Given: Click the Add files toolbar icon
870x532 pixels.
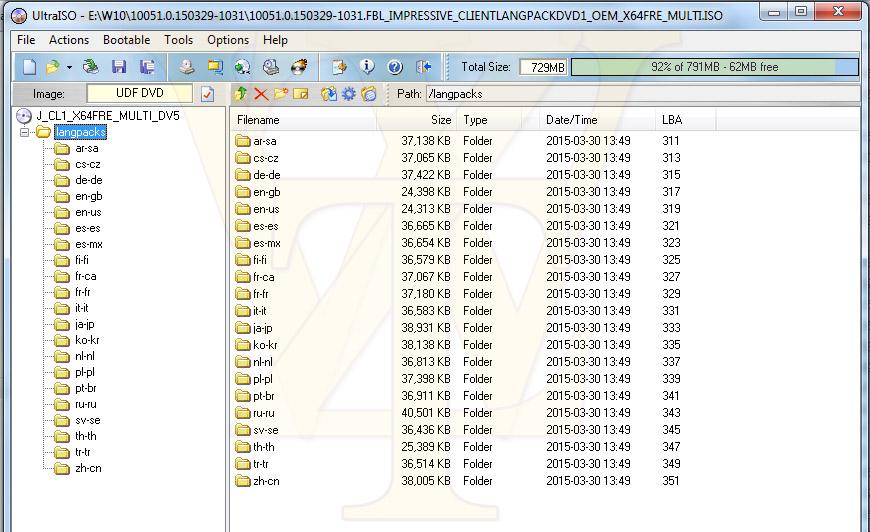Looking at the screenshot, I should (339, 67).
